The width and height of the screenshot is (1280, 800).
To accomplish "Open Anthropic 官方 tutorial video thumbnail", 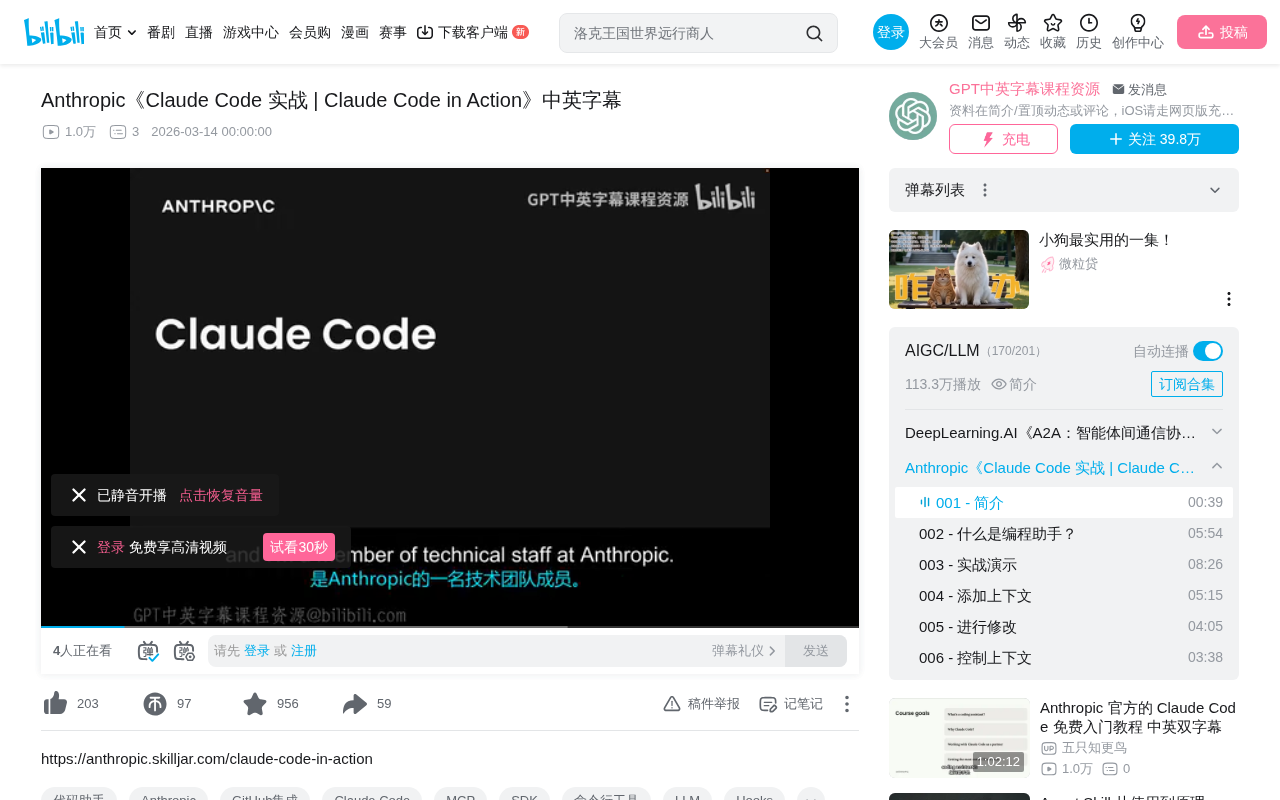I will click(959, 738).
